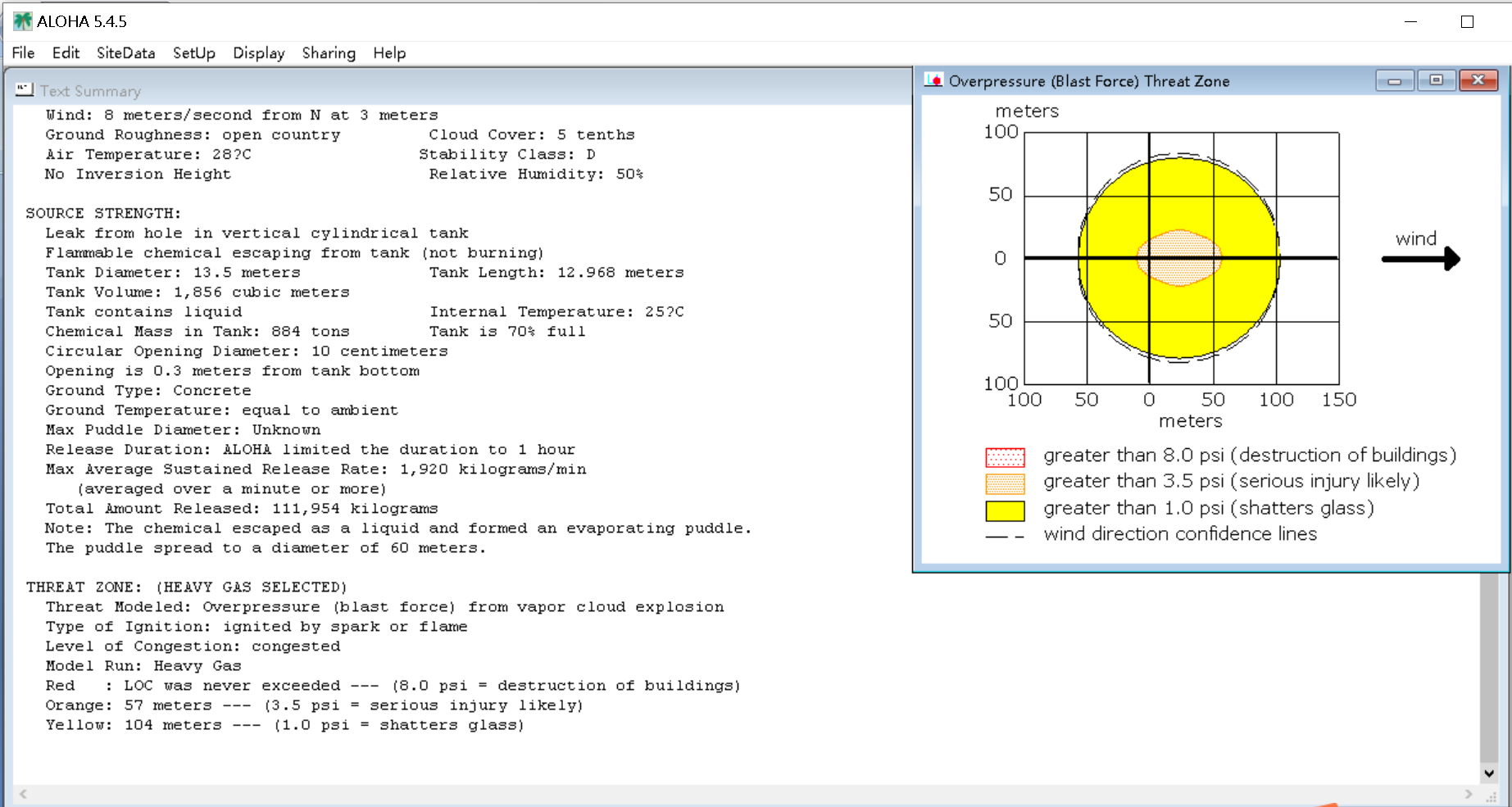Click the 'THREAT ZONE: (HEAVY GAS SELECTED)' heading
Screen dimensions: 1512x807
[x=187, y=587]
